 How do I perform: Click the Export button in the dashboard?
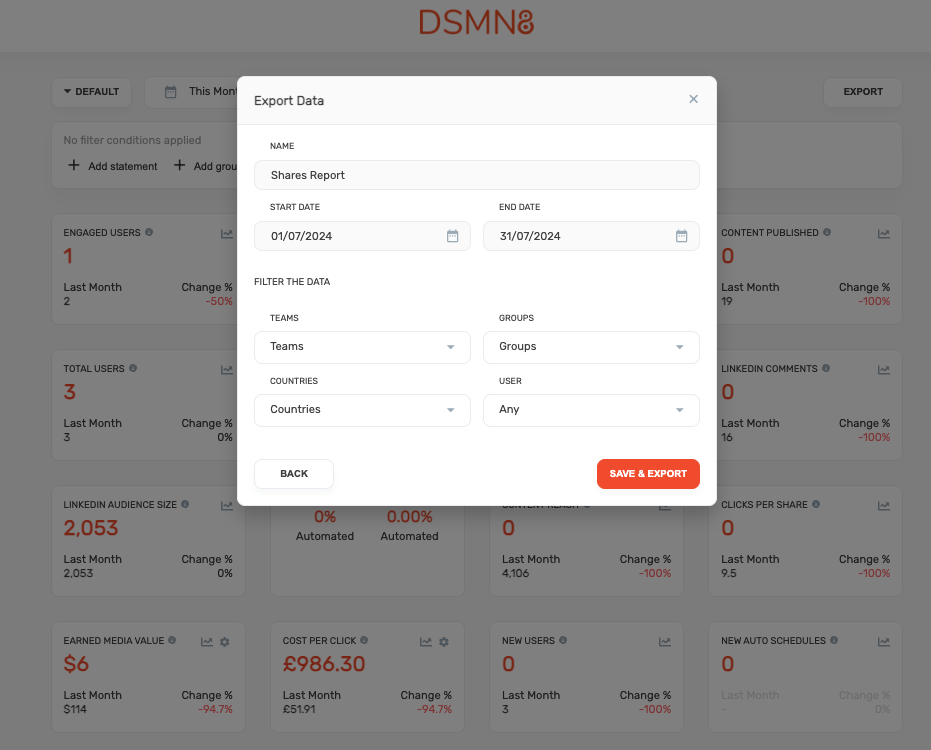point(863,92)
